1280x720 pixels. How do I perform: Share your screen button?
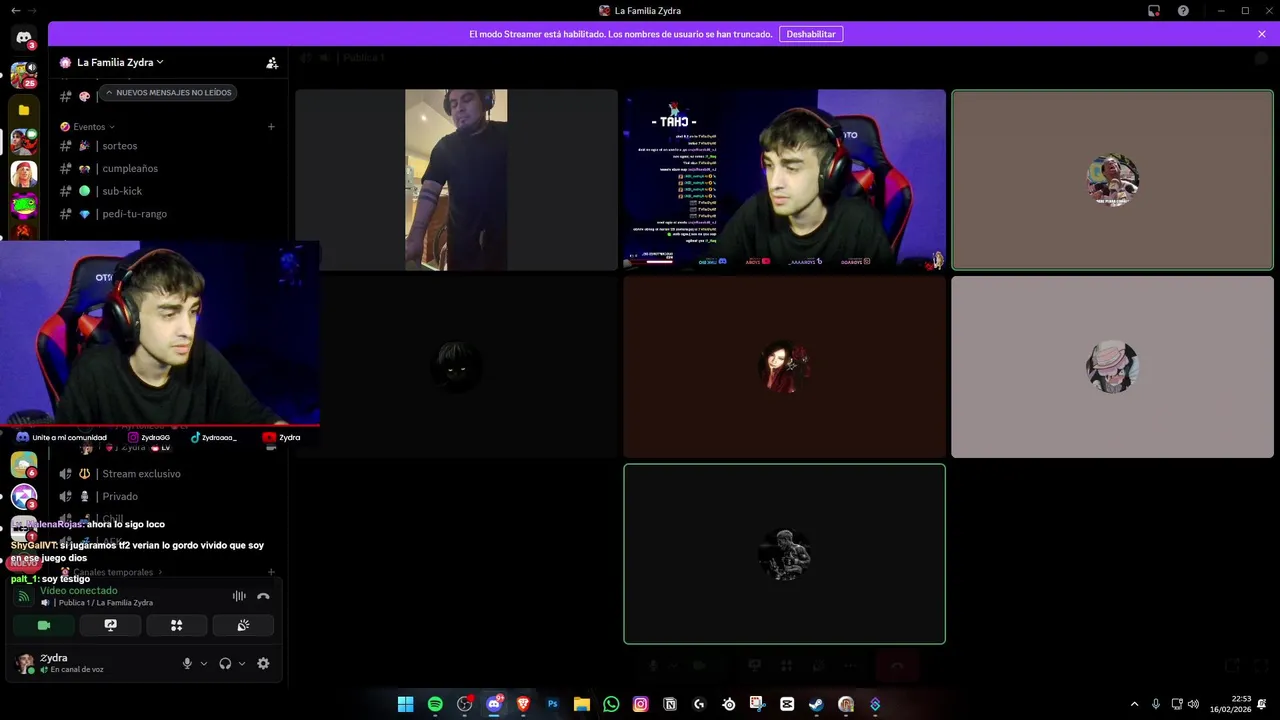click(111, 625)
